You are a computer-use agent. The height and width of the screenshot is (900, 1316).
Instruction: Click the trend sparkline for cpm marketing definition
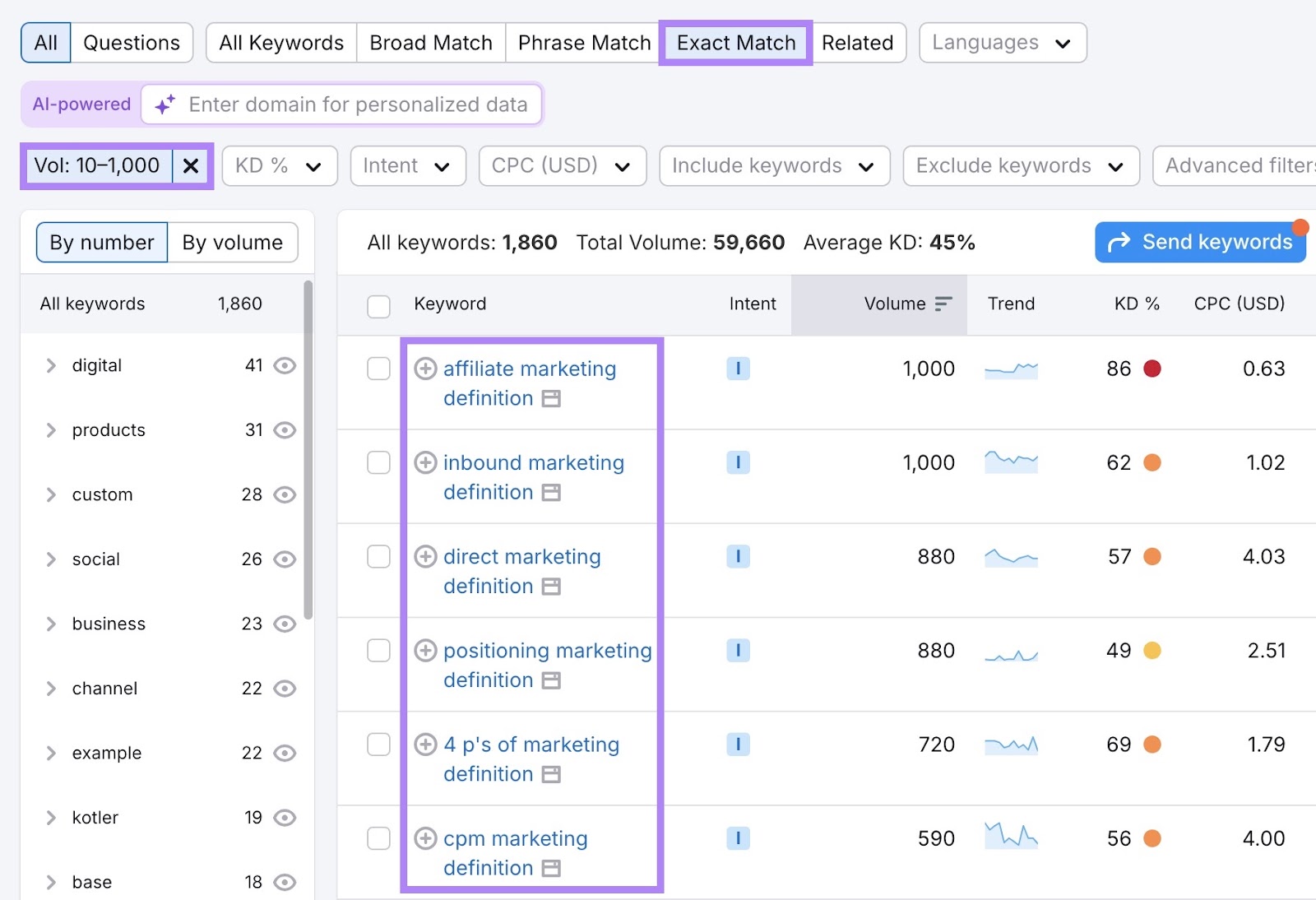pyautogui.click(x=1011, y=838)
